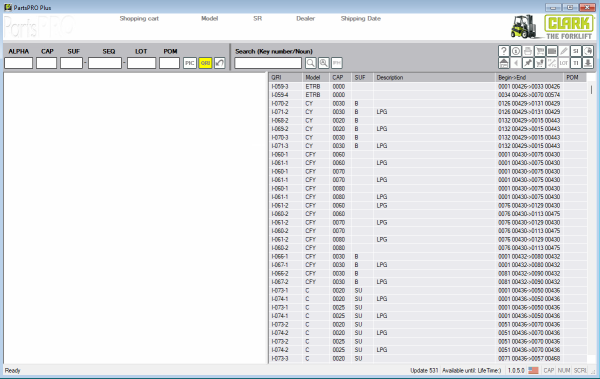Select row I-067-2 in the list
This screenshot has height=379, width=600.
[x=428, y=282]
